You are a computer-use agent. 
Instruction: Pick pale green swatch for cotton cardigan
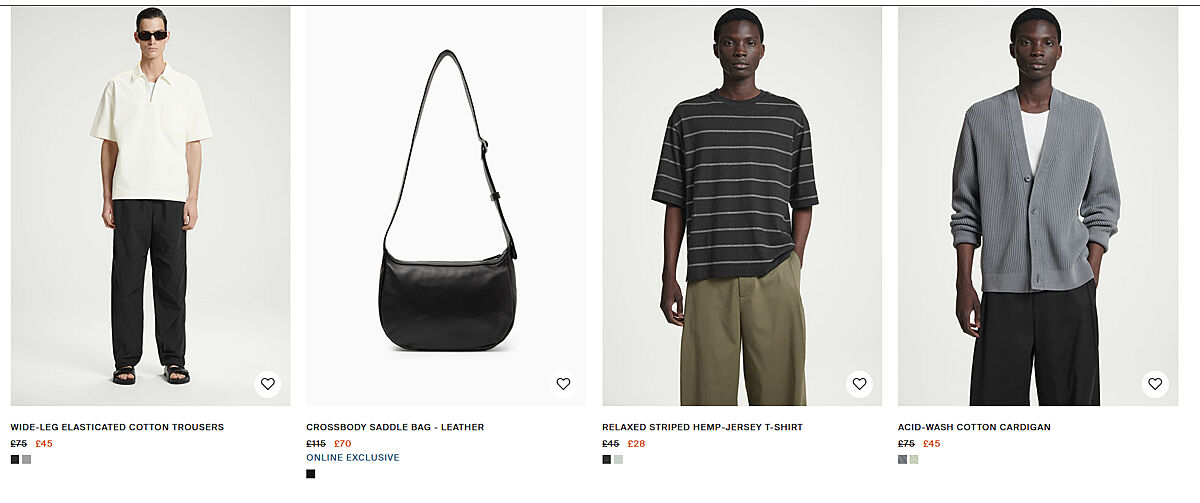pyautogui.click(x=914, y=459)
